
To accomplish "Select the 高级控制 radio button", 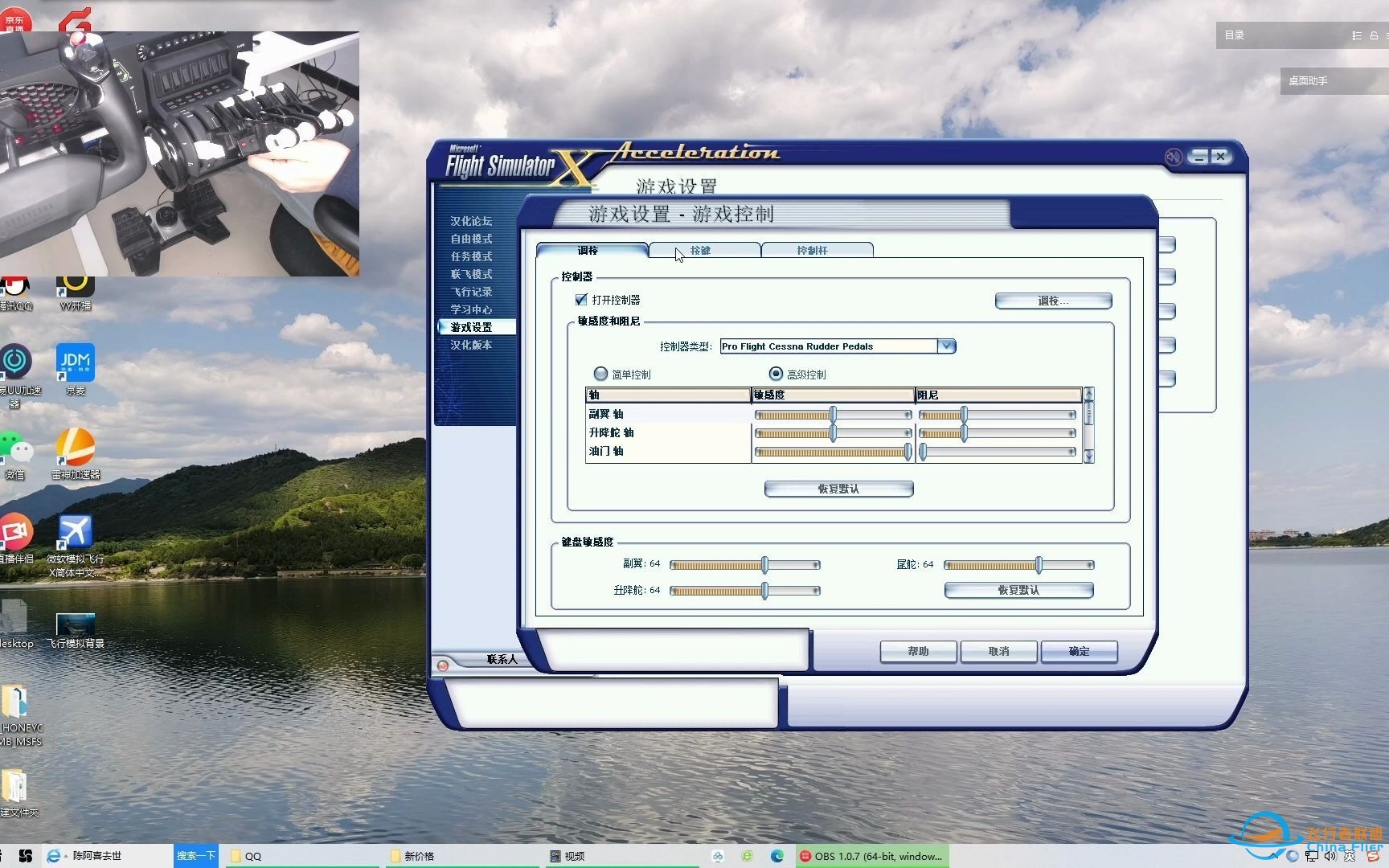I will 776,374.
